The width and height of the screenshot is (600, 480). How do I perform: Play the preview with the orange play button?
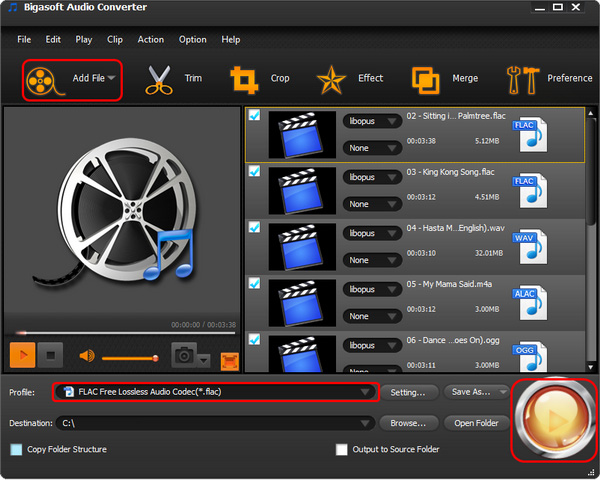[23, 355]
